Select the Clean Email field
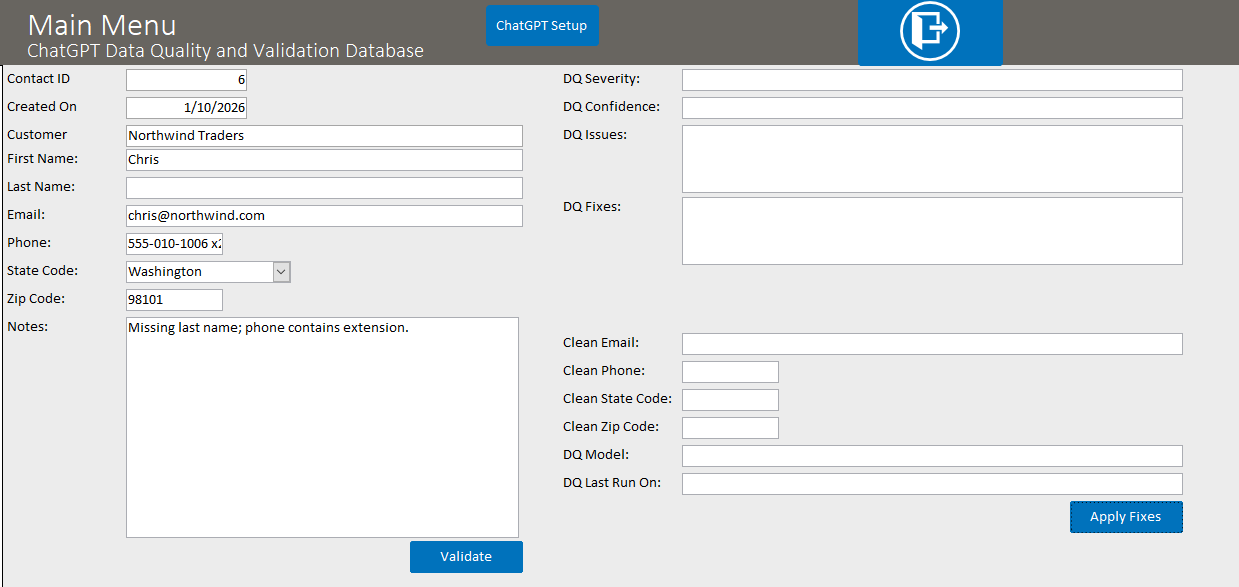The image size is (1239, 587). click(x=931, y=344)
